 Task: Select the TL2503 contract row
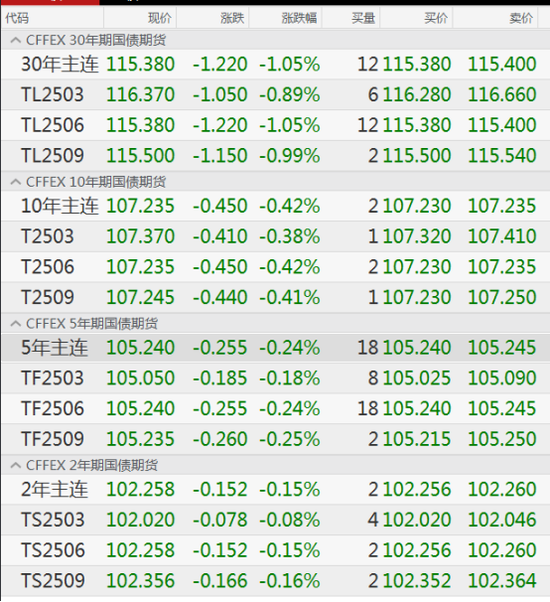click(275, 94)
